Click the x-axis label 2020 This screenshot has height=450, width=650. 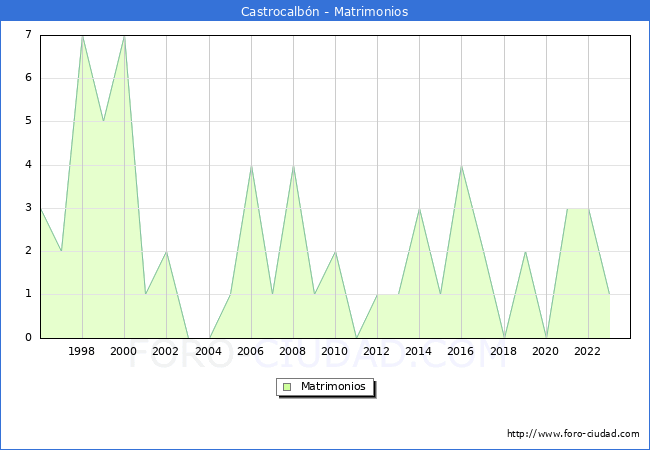[546, 351]
